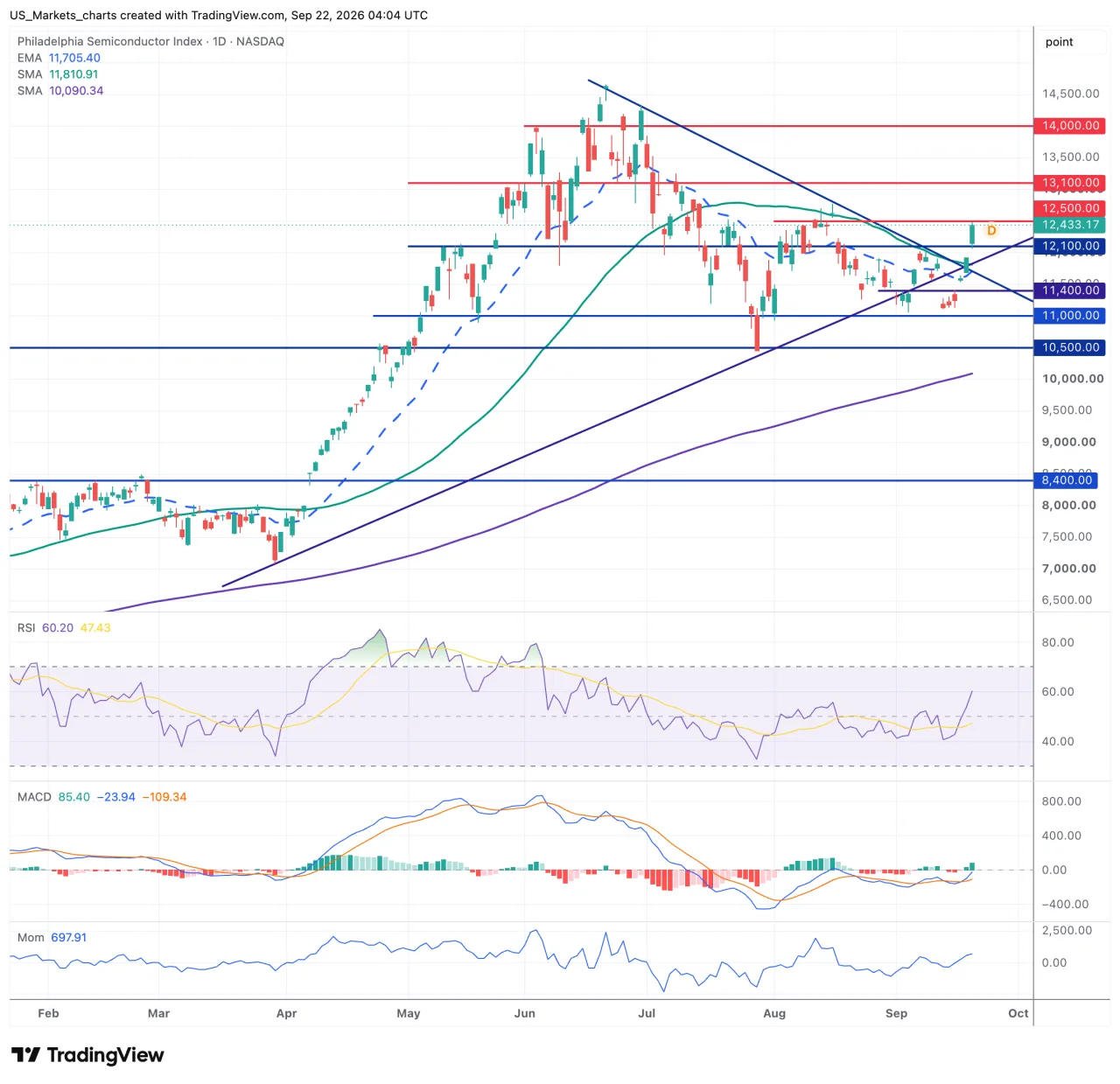Click the red 14,000.00 price label
1120x1084 pixels.
[x=1070, y=126]
